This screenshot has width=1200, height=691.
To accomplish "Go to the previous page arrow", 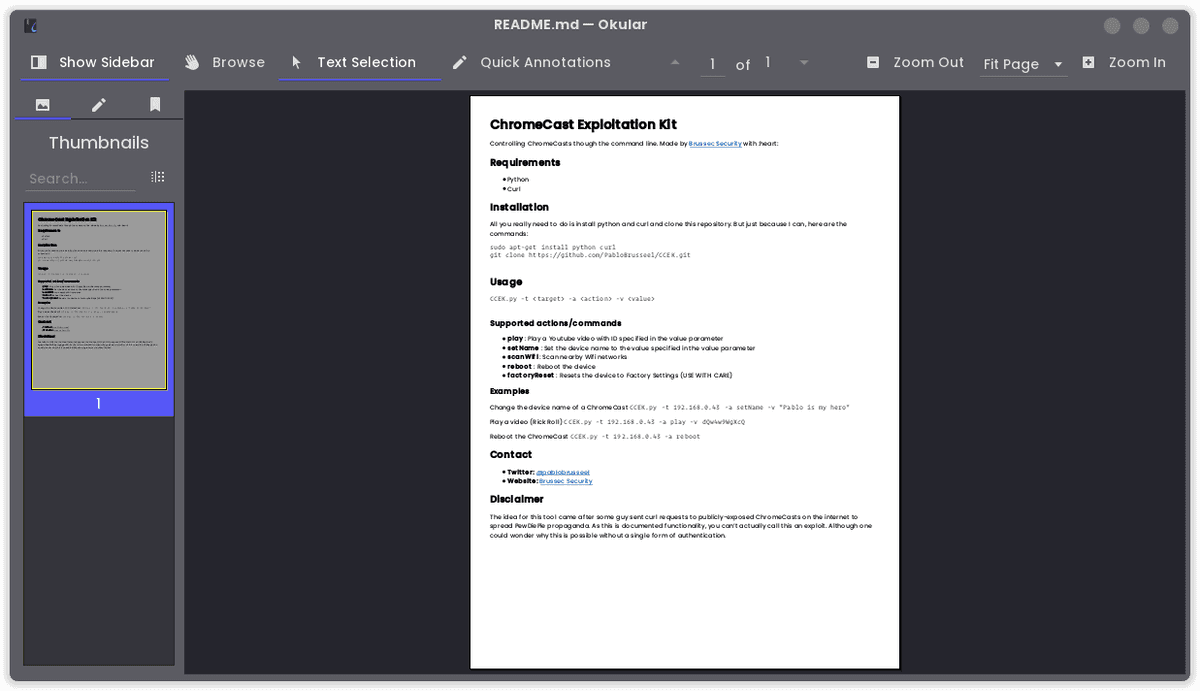I will pyautogui.click(x=675, y=62).
